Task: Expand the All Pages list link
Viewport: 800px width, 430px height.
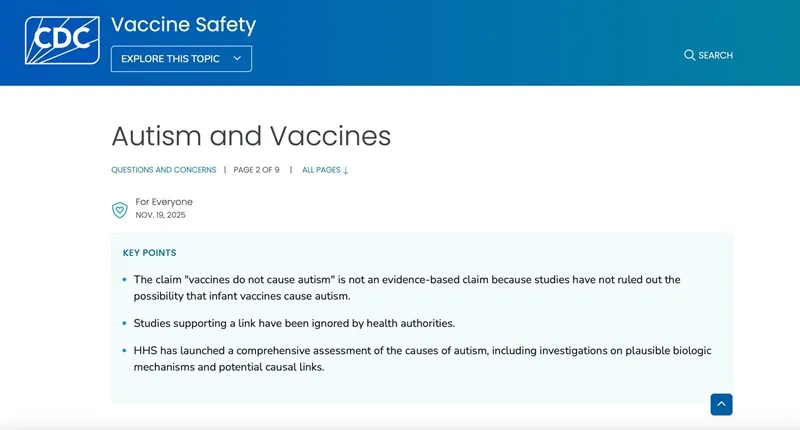Action: [x=321, y=170]
